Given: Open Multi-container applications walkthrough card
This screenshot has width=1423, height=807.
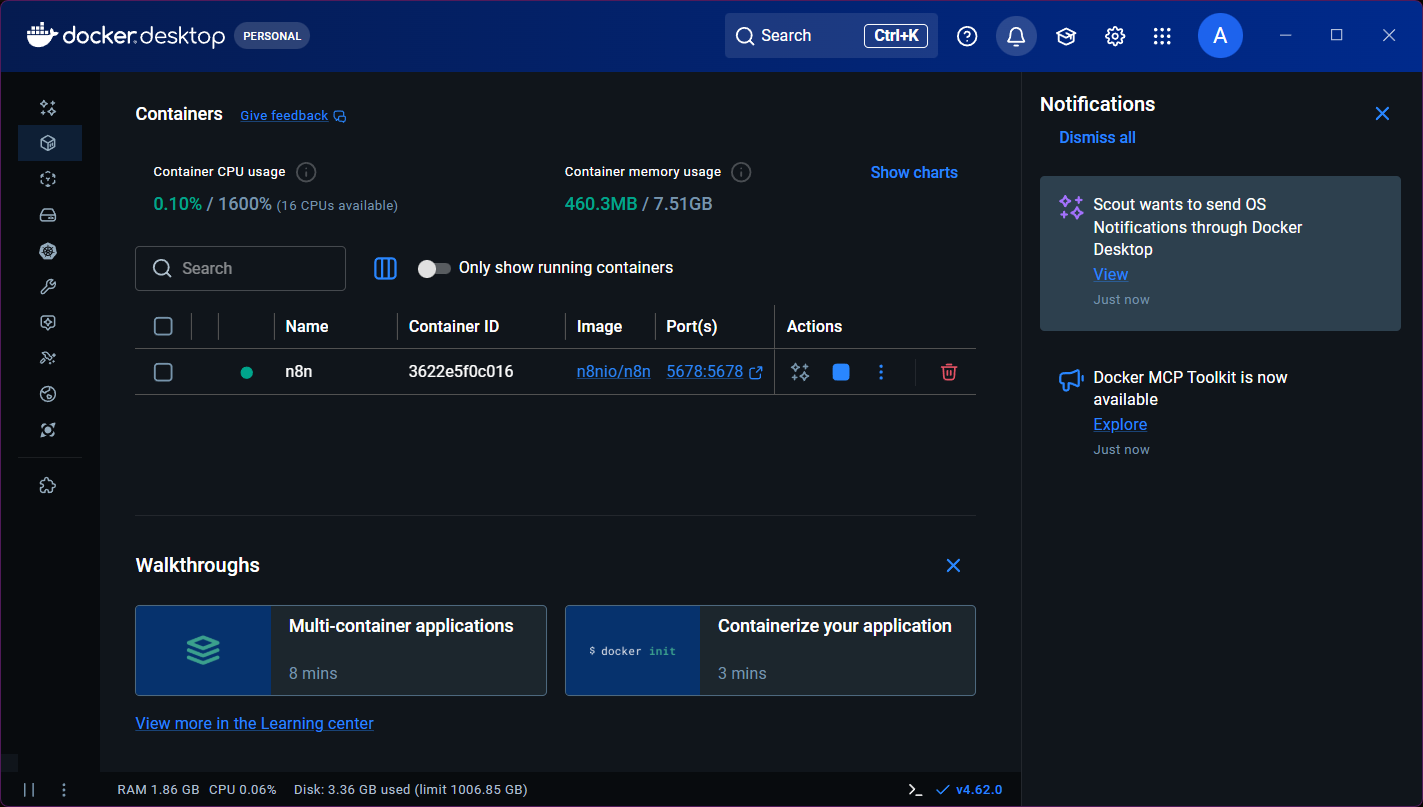Looking at the screenshot, I should pyautogui.click(x=341, y=650).
